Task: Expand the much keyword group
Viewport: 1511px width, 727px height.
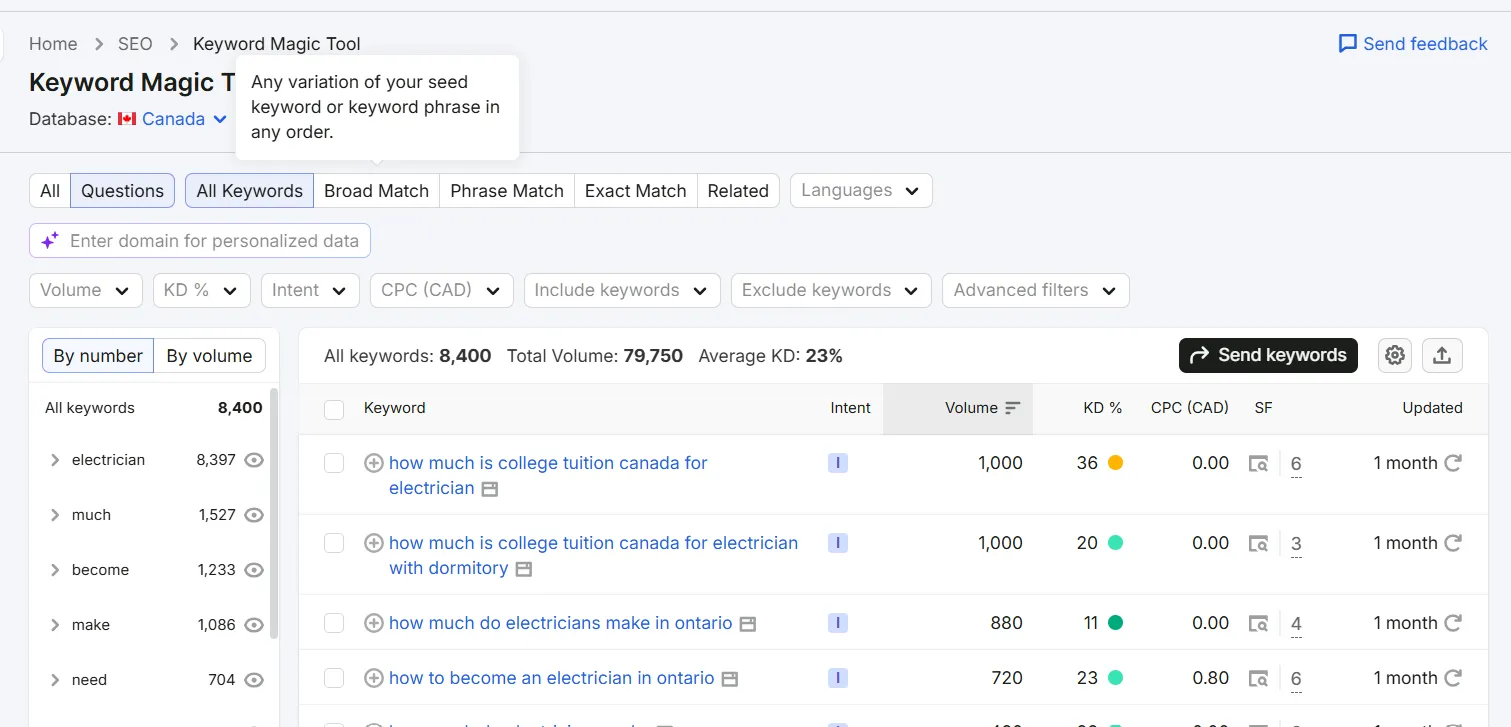Action: pos(55,515)
